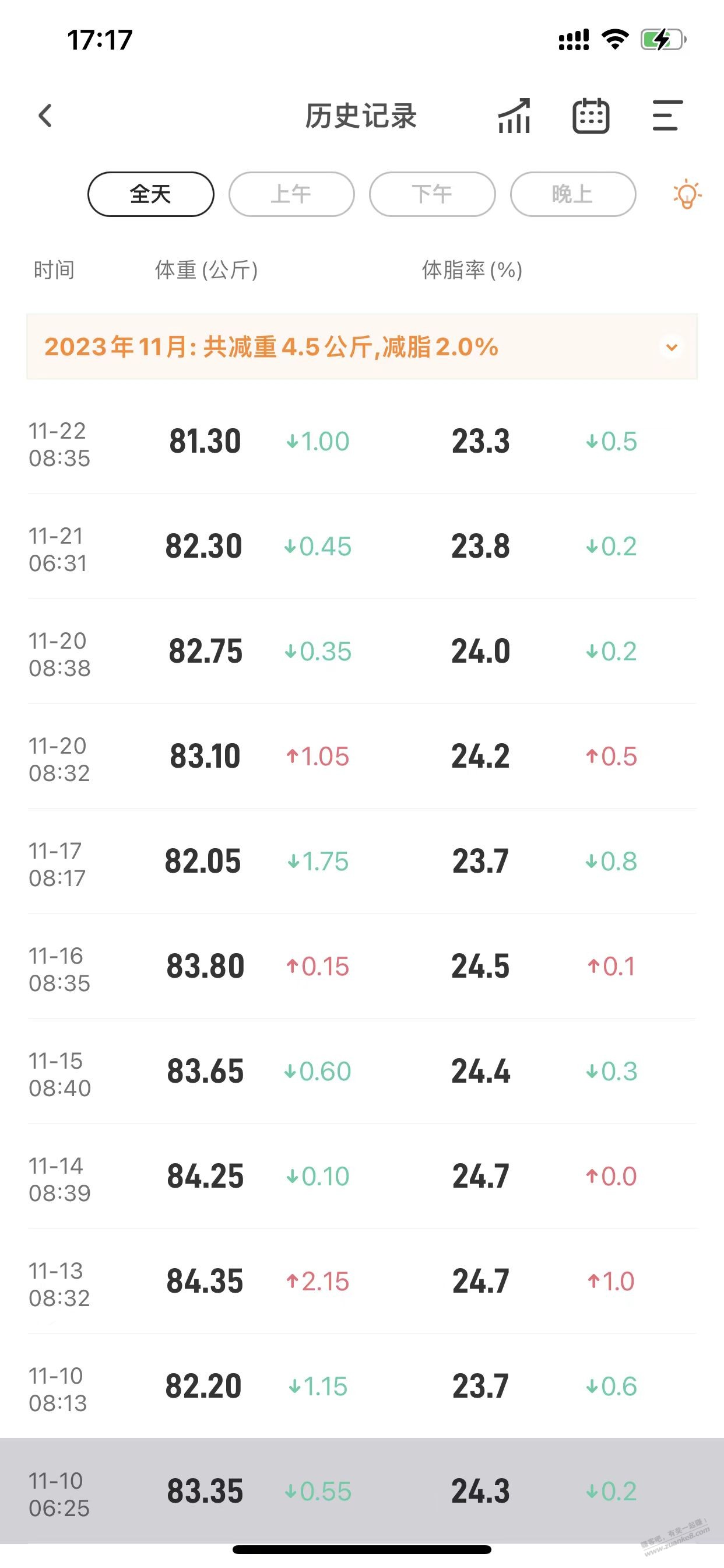
Task: Open the 11-22 08:35 record
Action: click(x=362, y=442)
